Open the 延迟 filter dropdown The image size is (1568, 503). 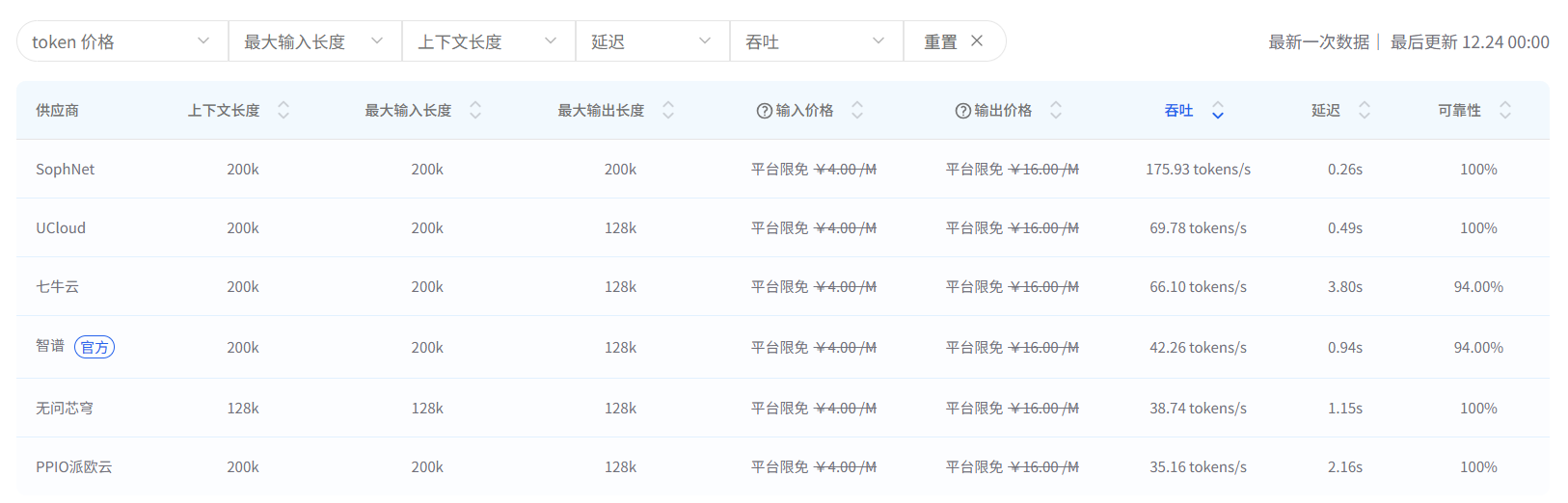(x=653, y=41)
